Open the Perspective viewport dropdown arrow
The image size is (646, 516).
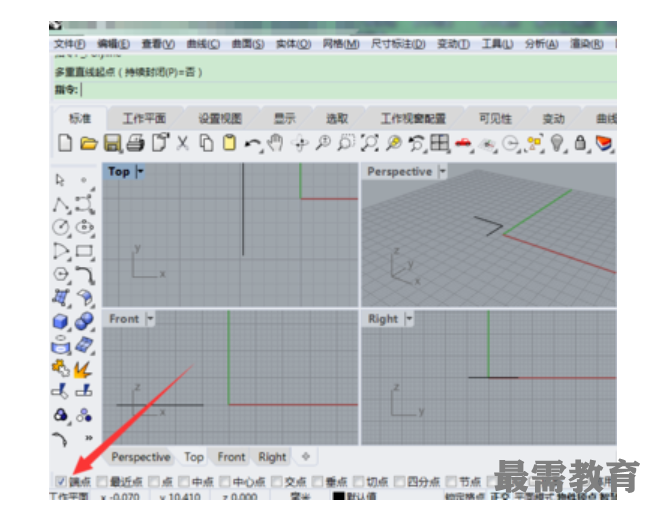[x=442, y=171]
